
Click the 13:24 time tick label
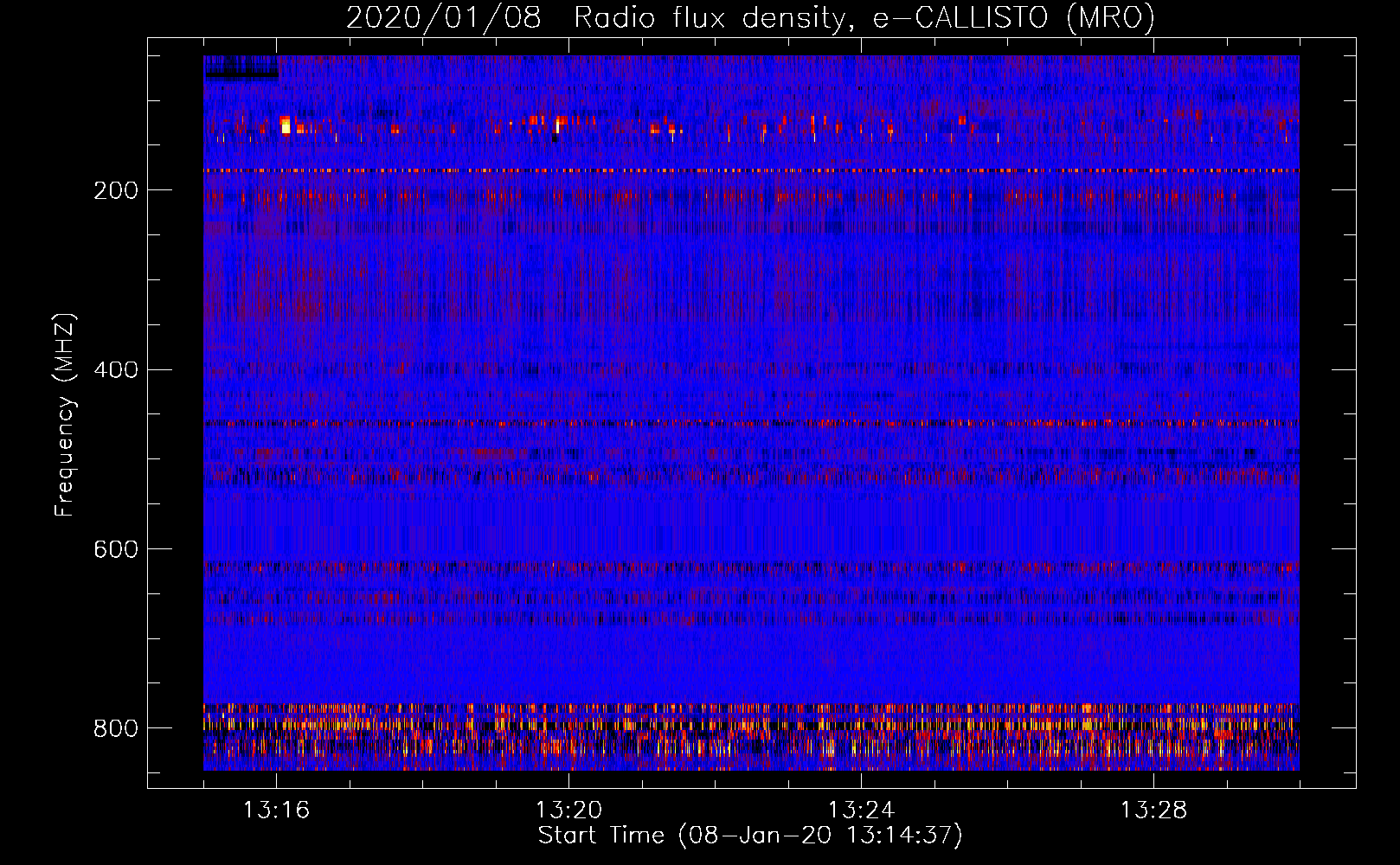(x=861, y=811)
